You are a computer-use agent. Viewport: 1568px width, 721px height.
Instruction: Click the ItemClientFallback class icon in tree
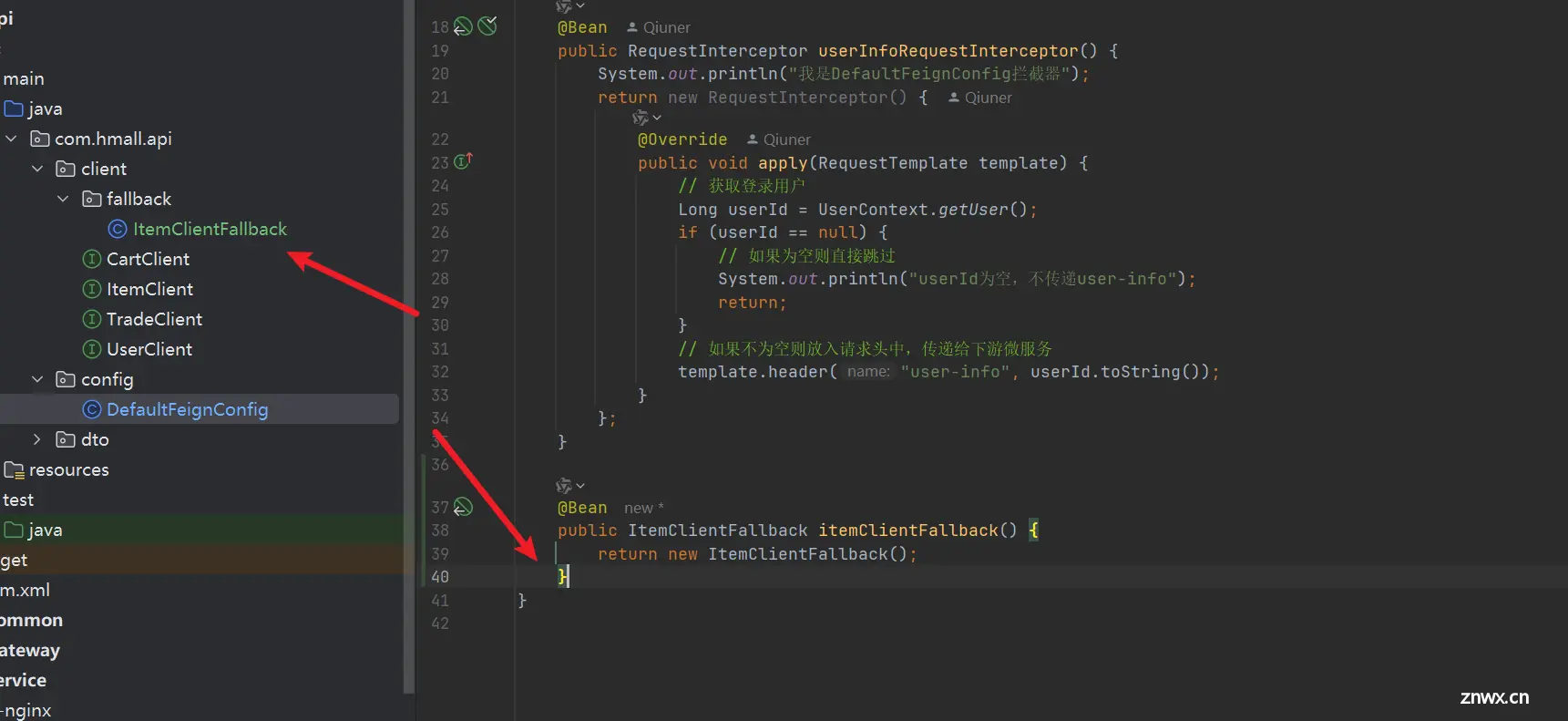click(118, 229)
